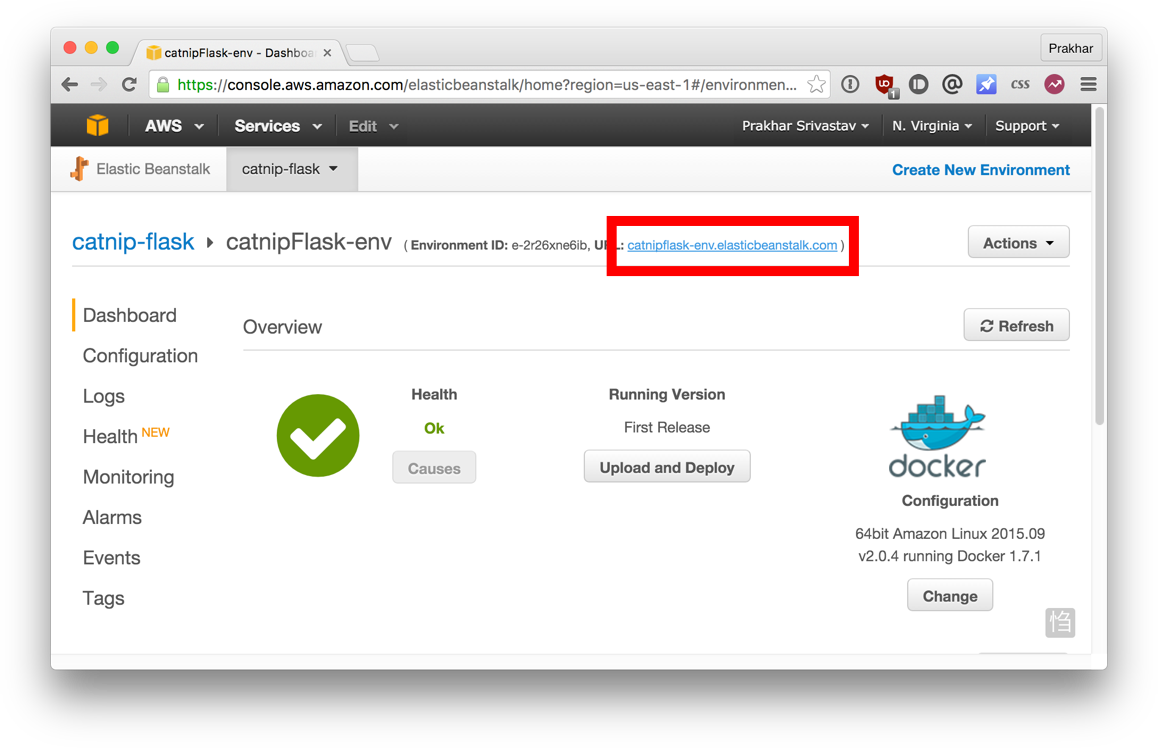Select Dashboard in the sidebar
Viewport: 1158px width, 748px height.
coord(130,315)
